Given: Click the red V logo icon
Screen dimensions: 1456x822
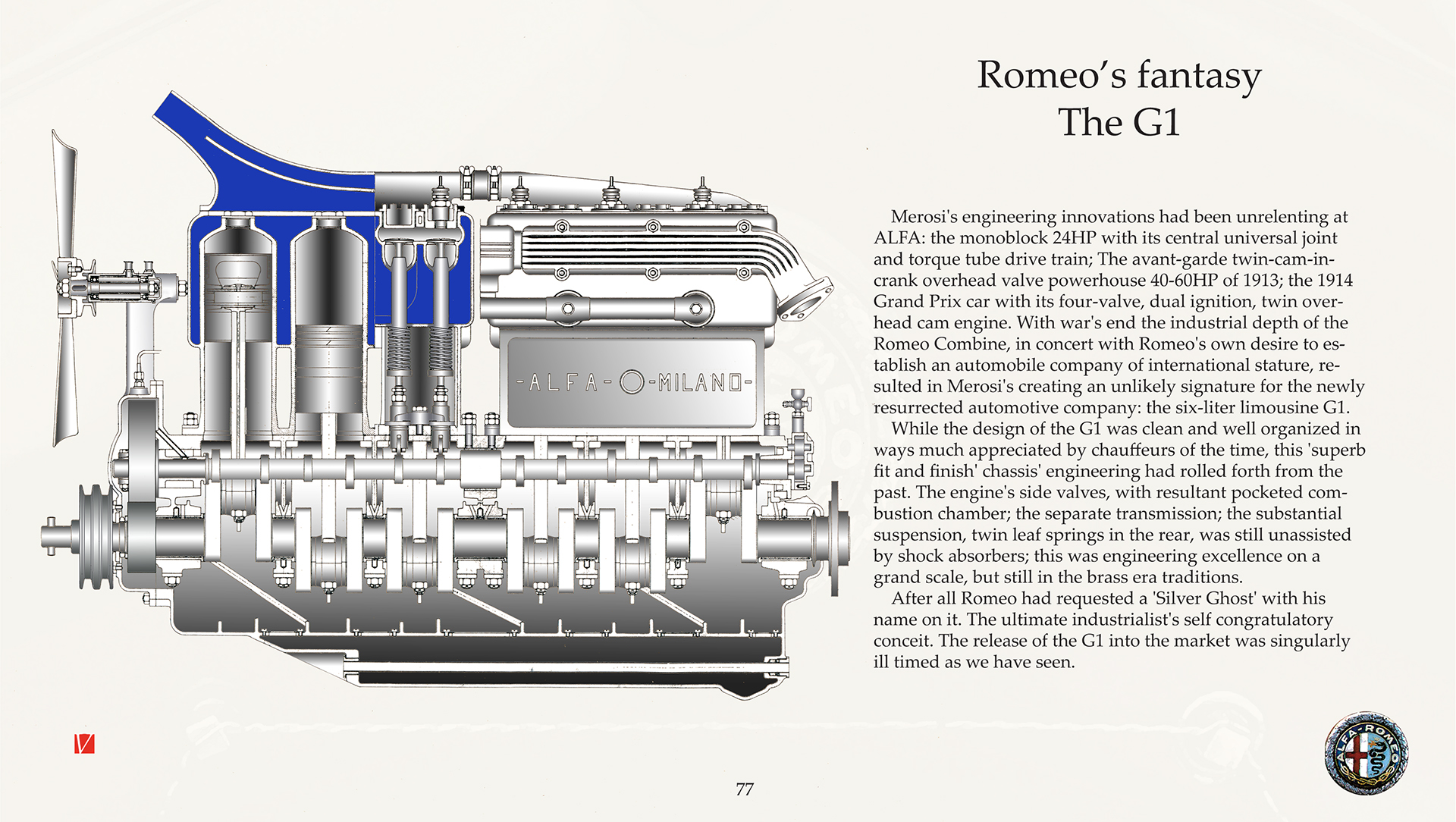Looking at the screenshot, I should tap(84, 744).
